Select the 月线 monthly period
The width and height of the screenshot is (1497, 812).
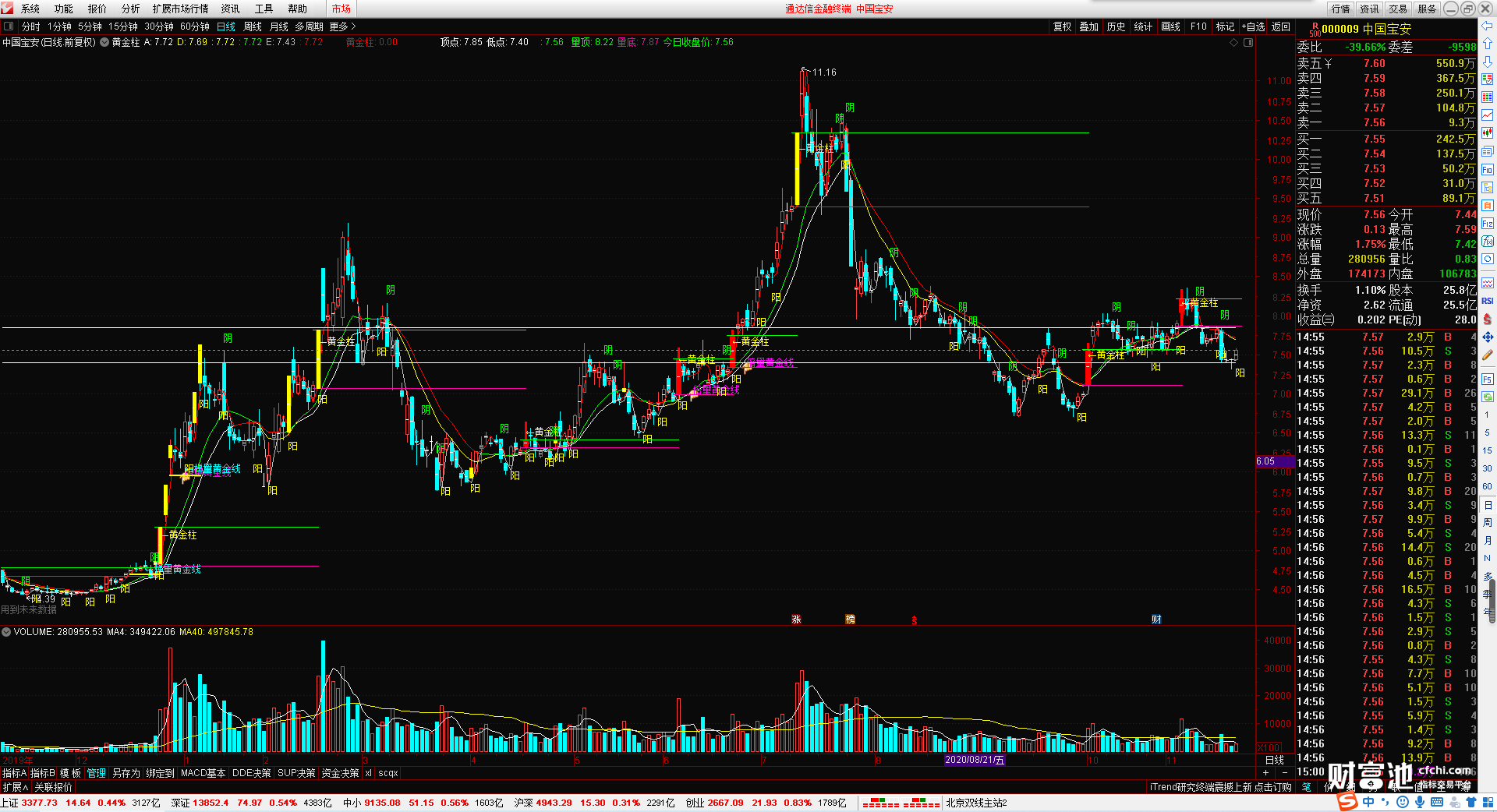tap(279, 26)
